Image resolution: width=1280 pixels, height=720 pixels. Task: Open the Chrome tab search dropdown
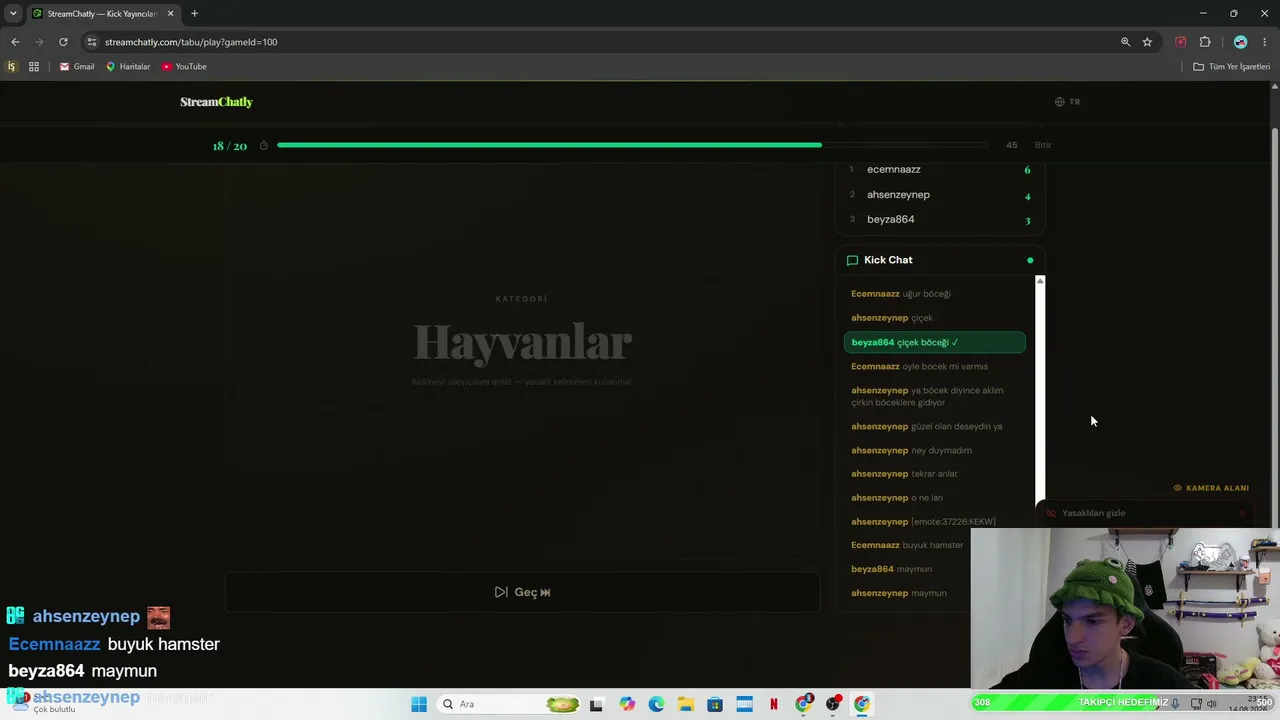pyautogui.click(x=13, y=13)
